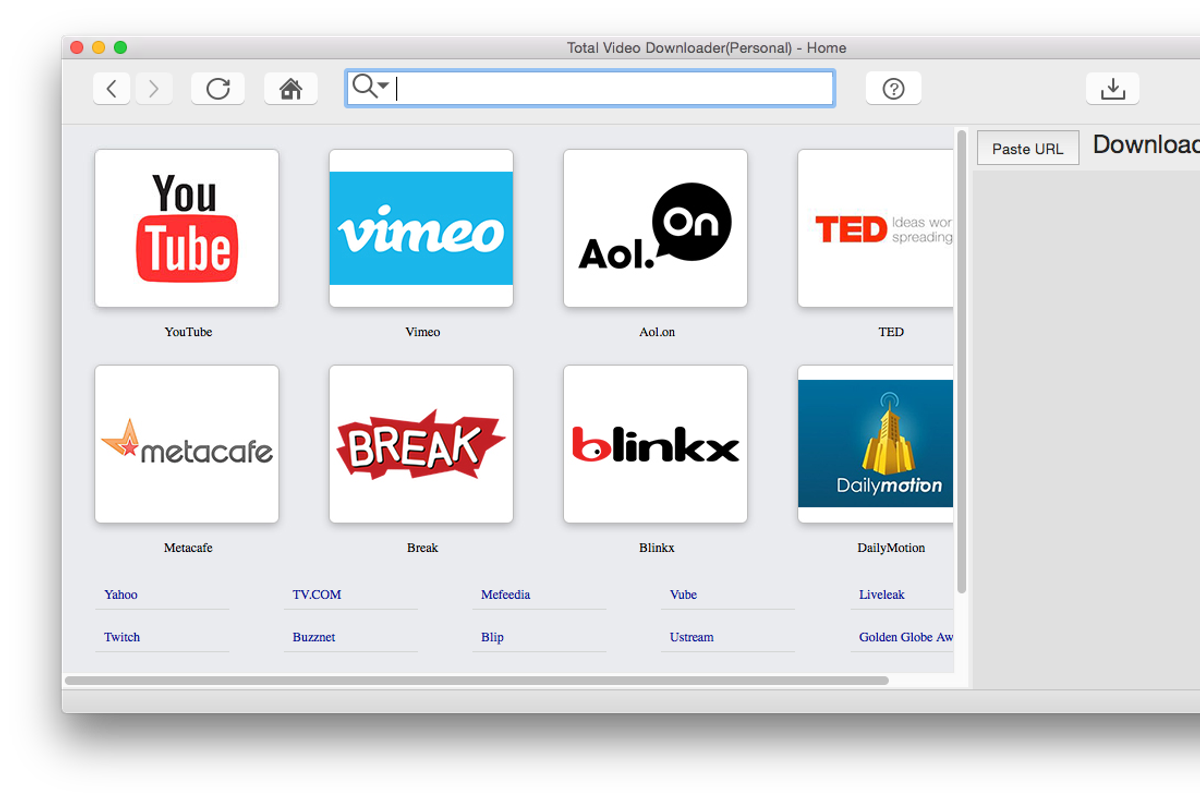The width and height of the screenshot is (1200, 800).
Task: Open the Metacafe site tile
Action: pos(187,444)
